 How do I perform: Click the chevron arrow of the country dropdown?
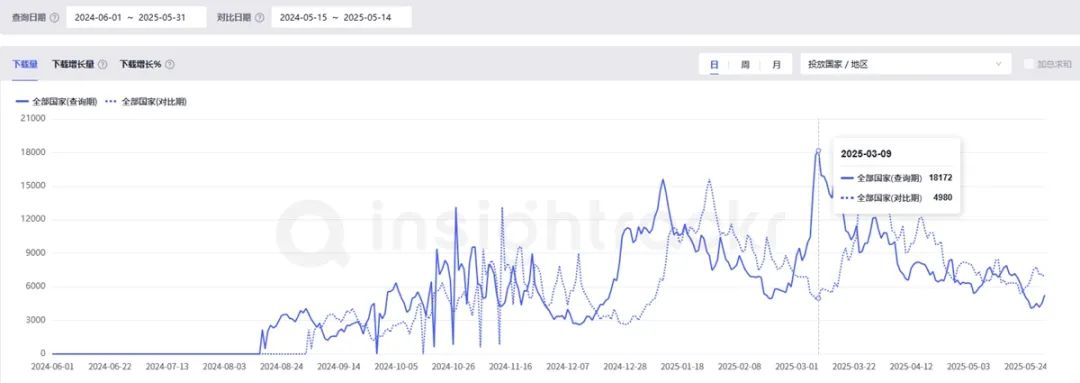tap(999, 64)
